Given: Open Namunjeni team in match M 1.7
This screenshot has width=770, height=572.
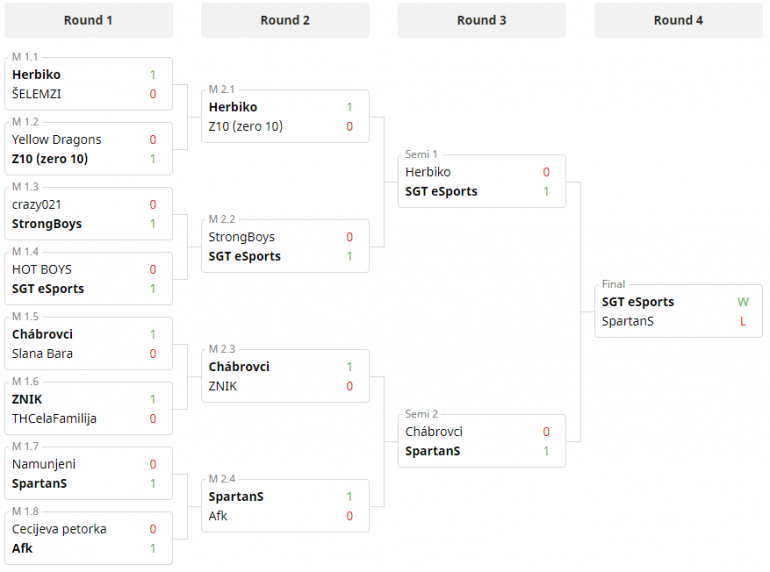Looking at the screenshot, I should 44,464.
